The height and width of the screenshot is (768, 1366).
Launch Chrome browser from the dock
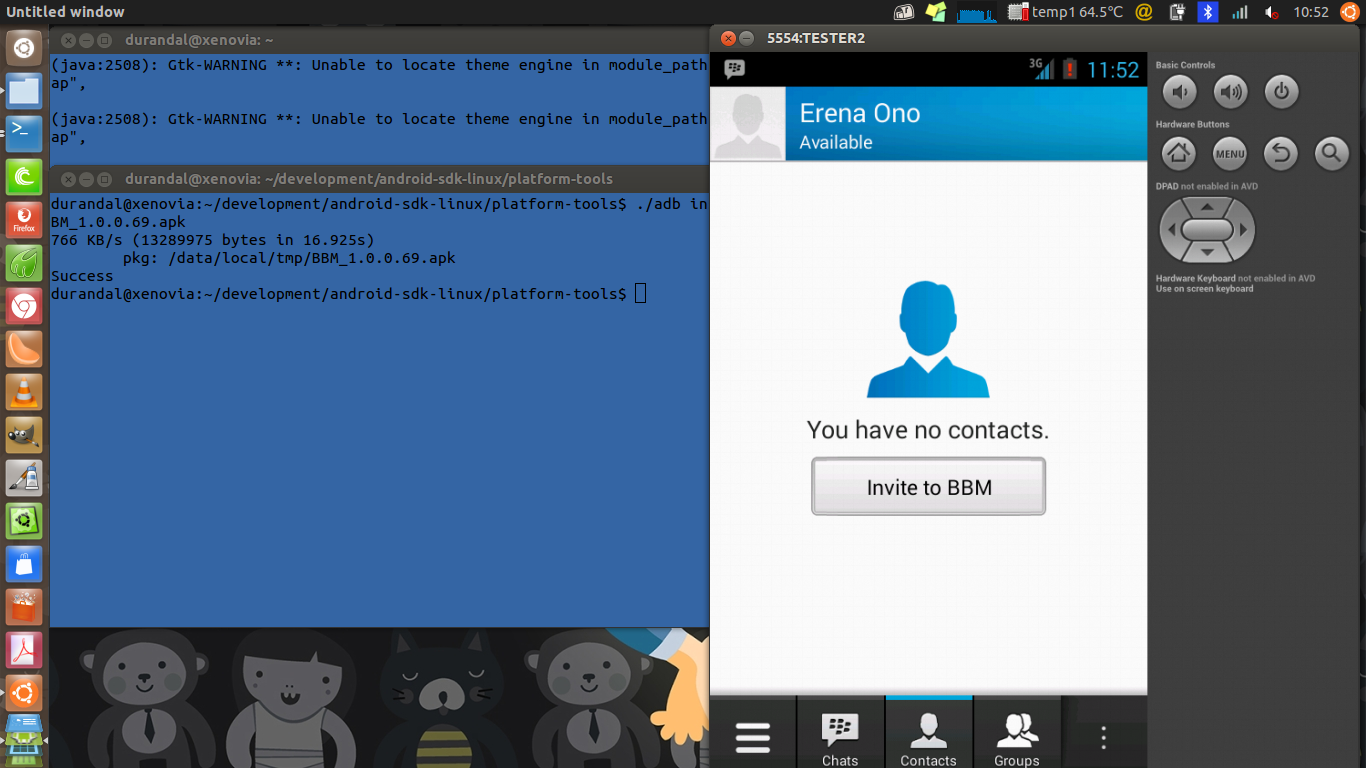(x=25, y=306)
